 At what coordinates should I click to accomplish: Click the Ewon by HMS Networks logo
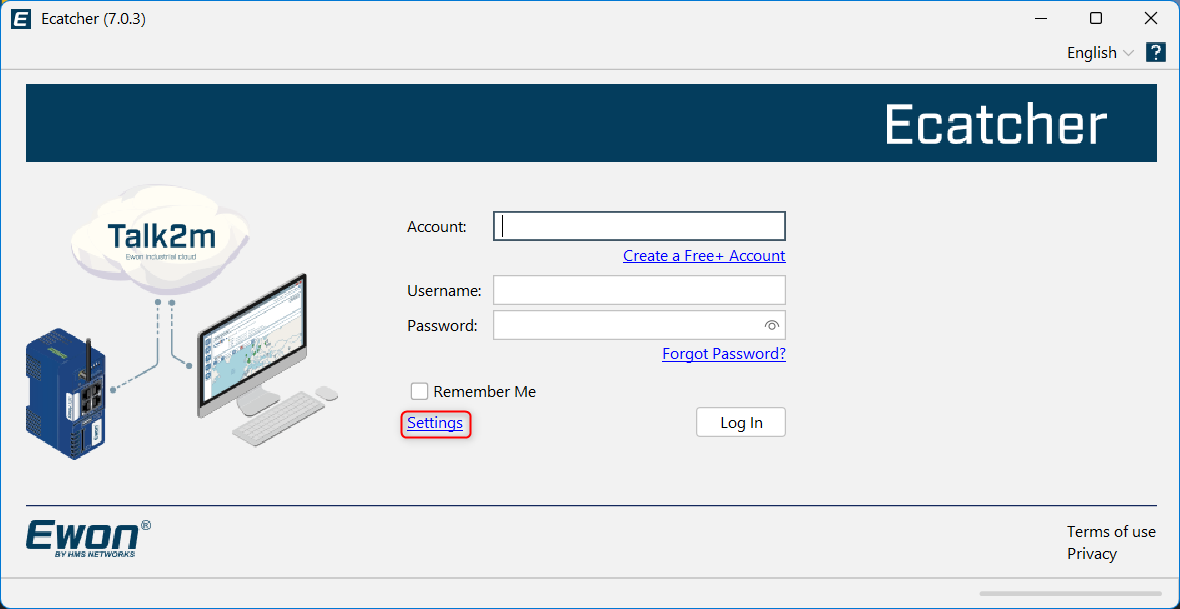88,537
